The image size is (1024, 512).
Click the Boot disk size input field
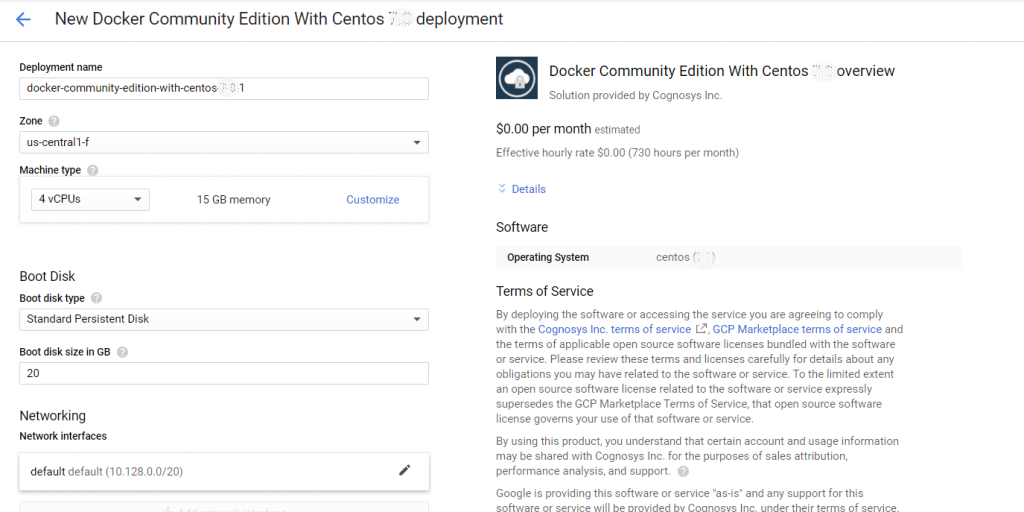point(224,373)
